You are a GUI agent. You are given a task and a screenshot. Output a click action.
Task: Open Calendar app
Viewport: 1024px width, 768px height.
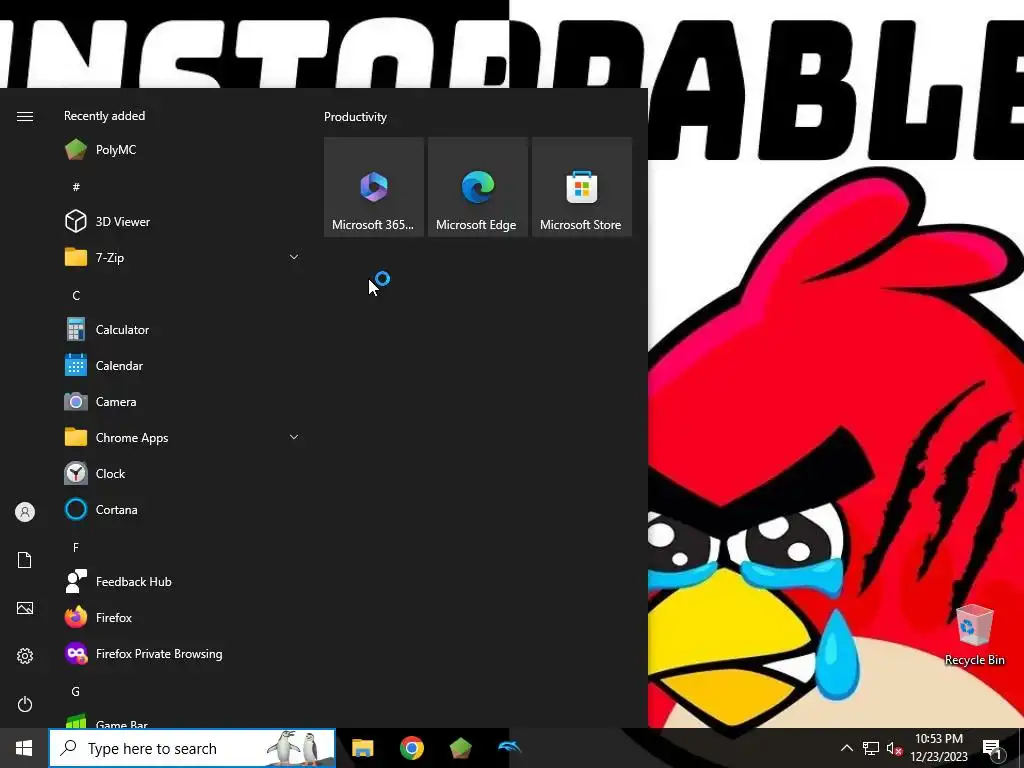183,366
